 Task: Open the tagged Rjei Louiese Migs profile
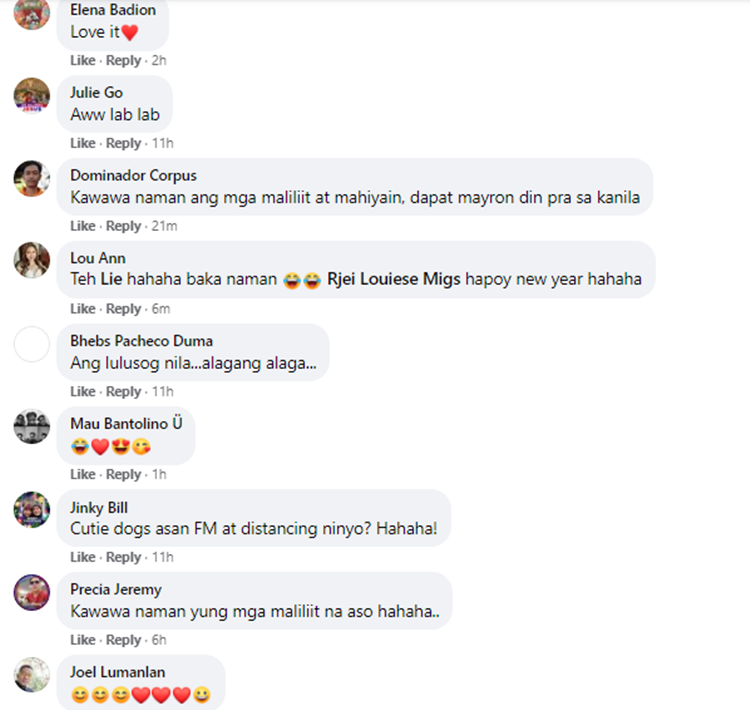click(x=394, y=279)
